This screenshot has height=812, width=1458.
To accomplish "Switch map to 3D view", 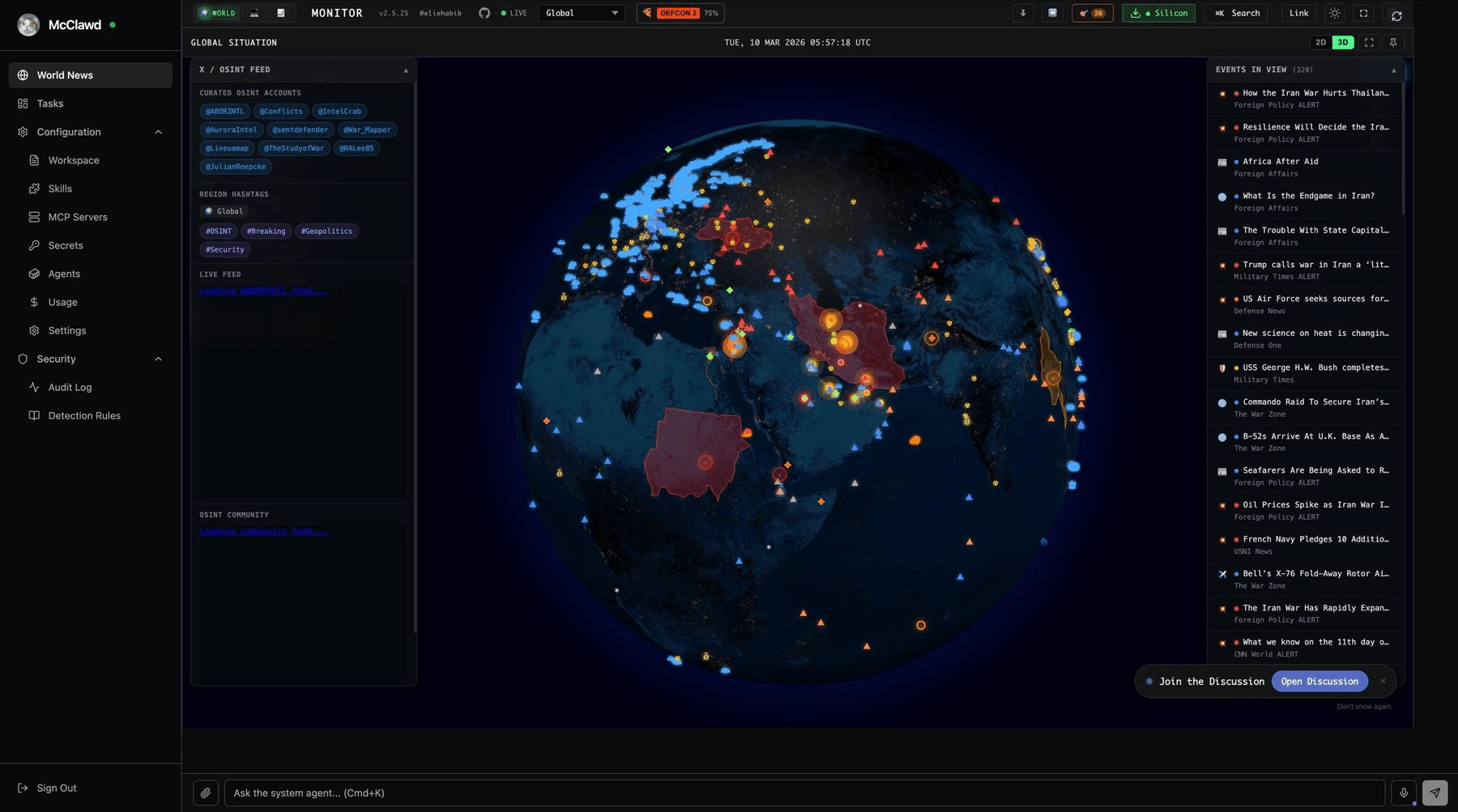I will click(x=1343, y=42).
